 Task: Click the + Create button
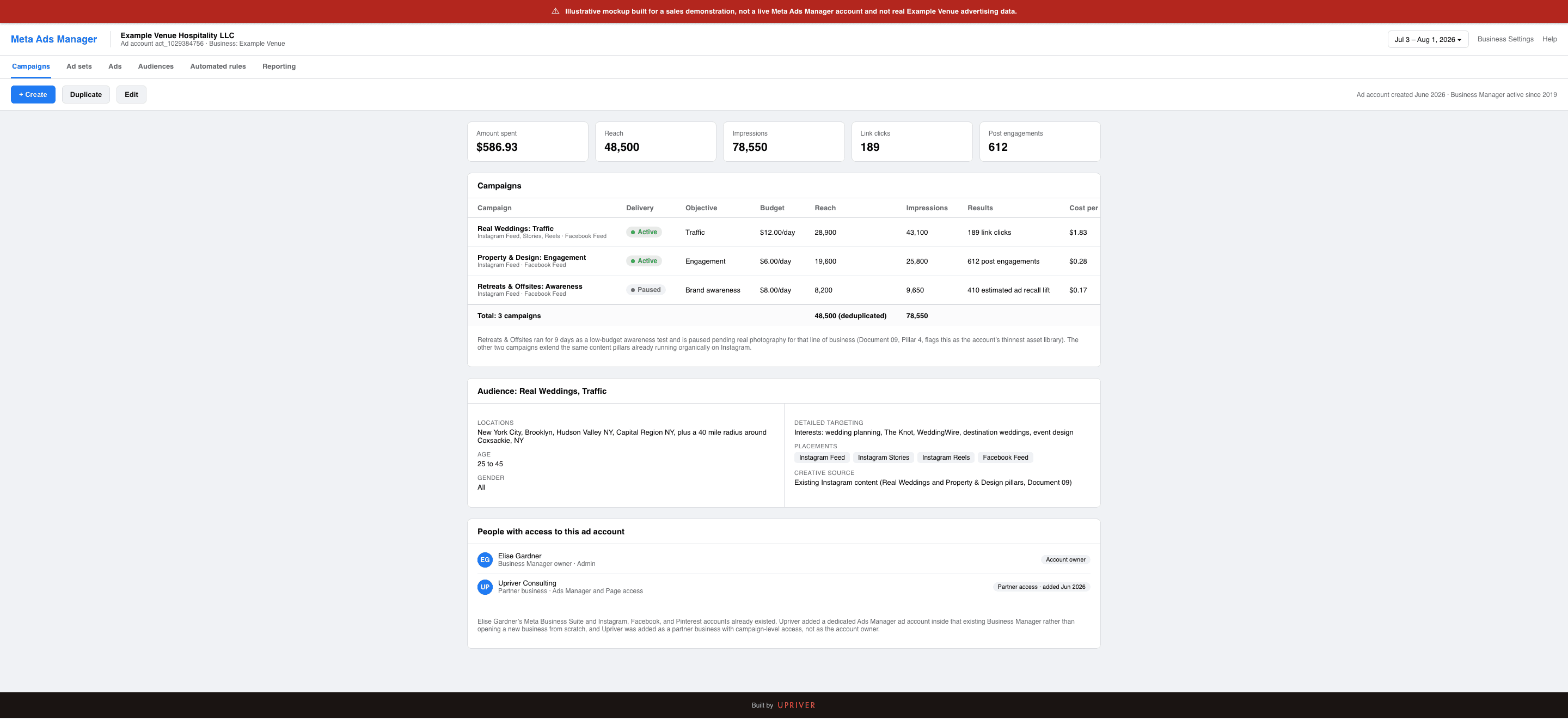coord(33,94)
